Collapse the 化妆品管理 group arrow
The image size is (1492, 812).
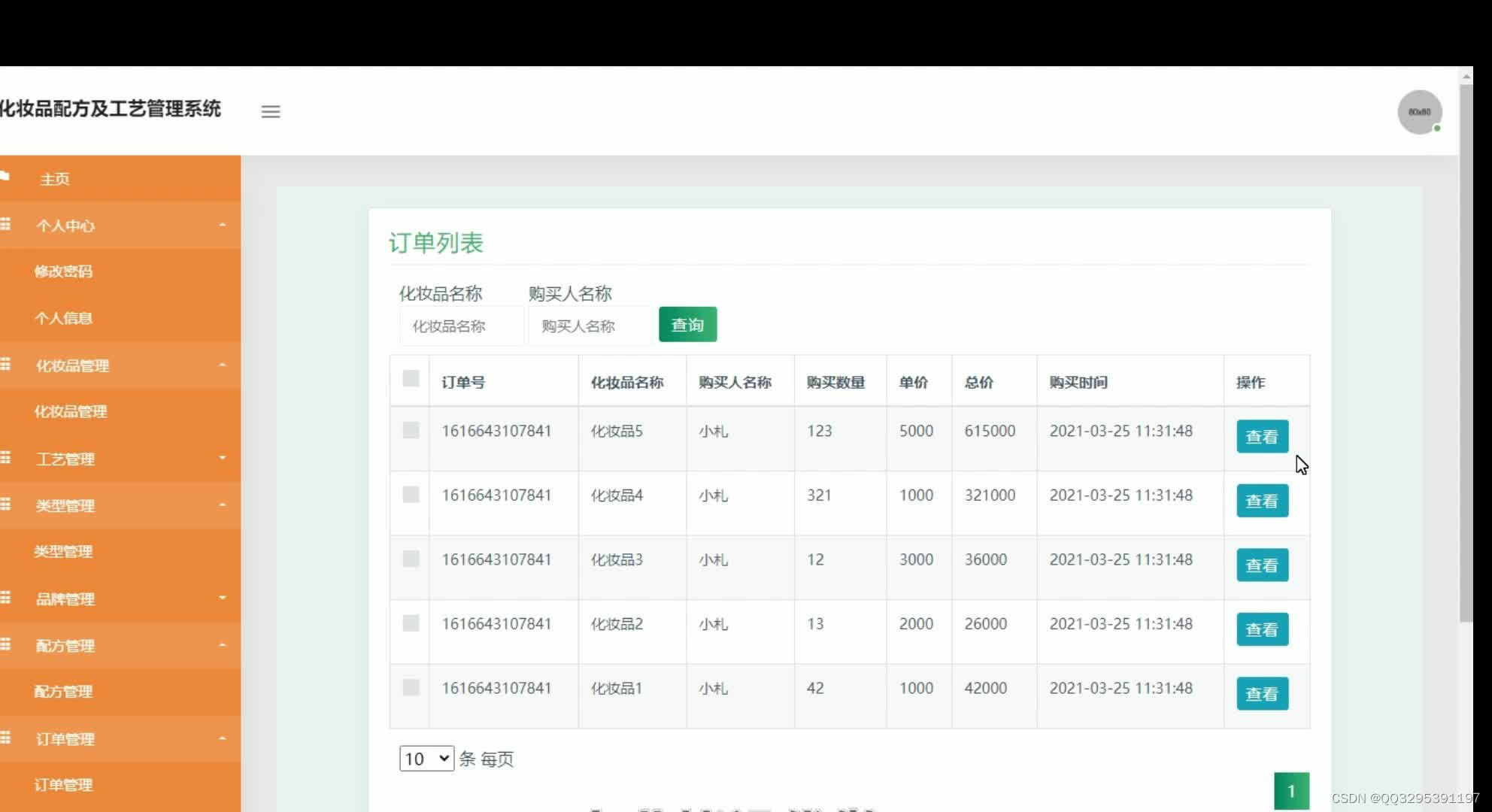click(223, 365)
